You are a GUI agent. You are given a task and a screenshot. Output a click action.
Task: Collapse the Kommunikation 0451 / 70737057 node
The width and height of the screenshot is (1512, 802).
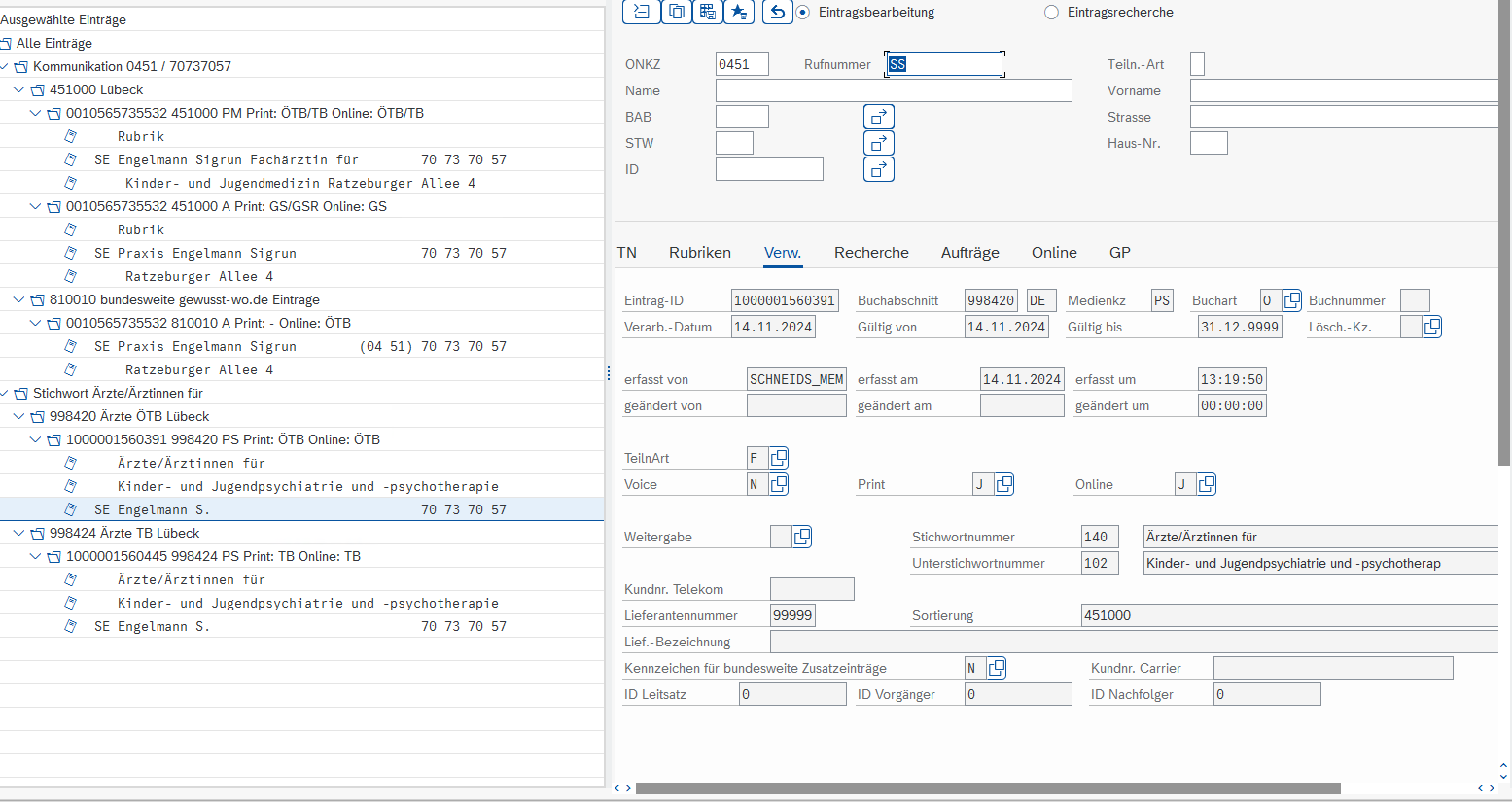coord(5,67)
